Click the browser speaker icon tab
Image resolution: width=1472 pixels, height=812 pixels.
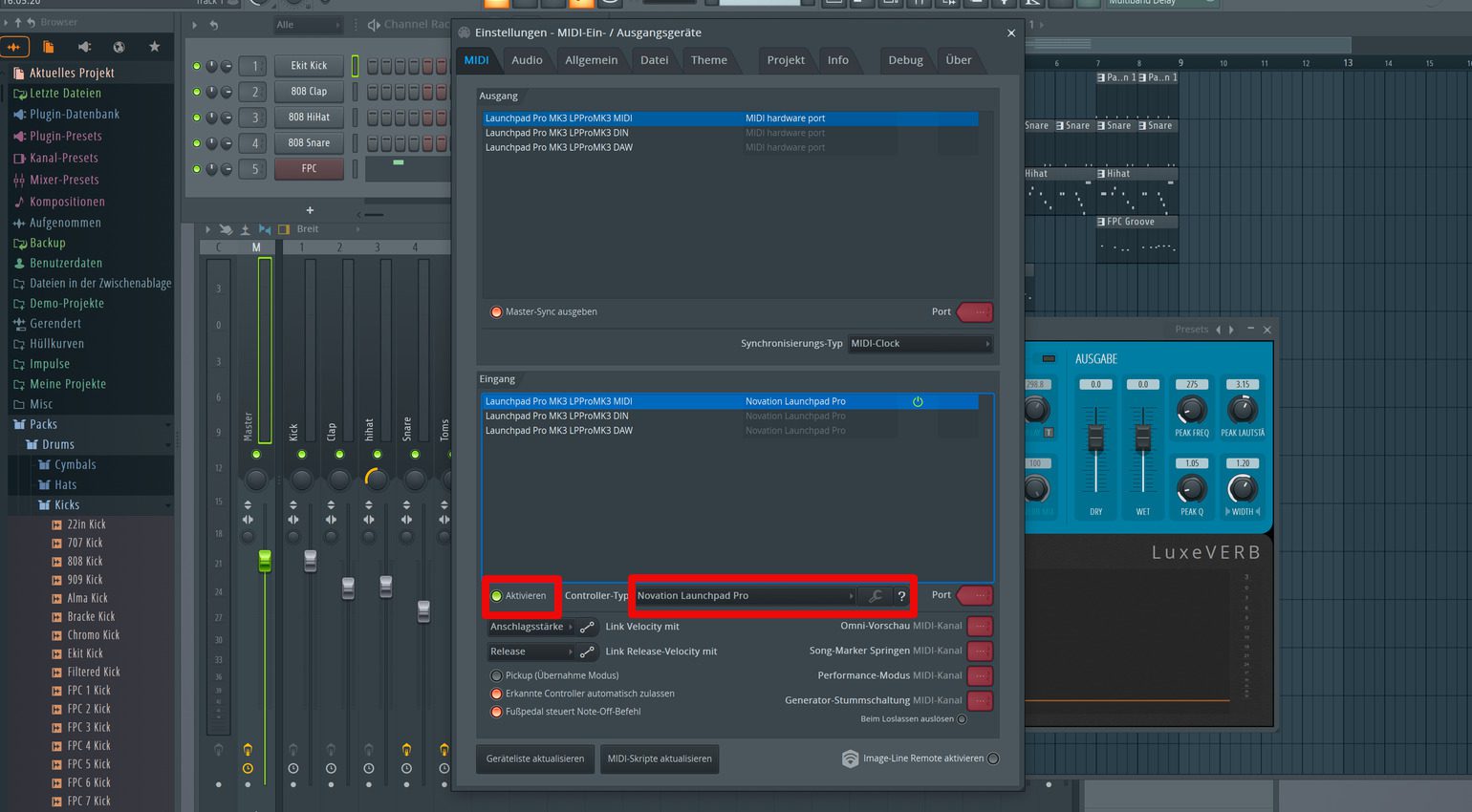point(84,47)
